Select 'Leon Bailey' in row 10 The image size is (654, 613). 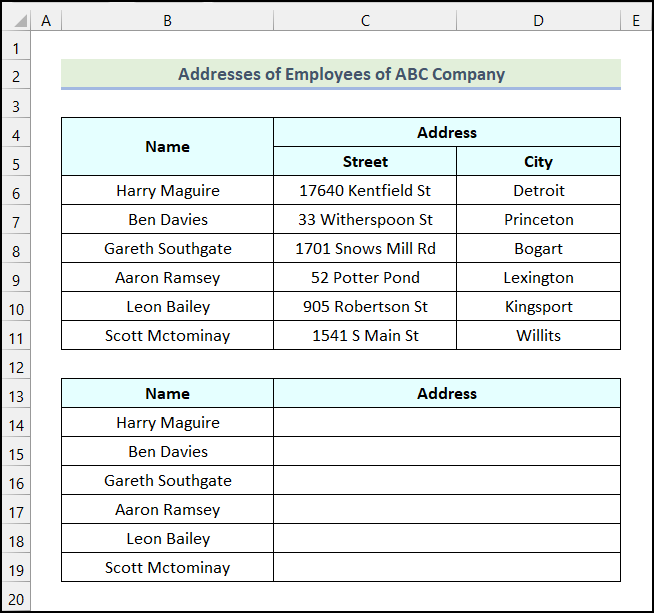pos(167,306)
